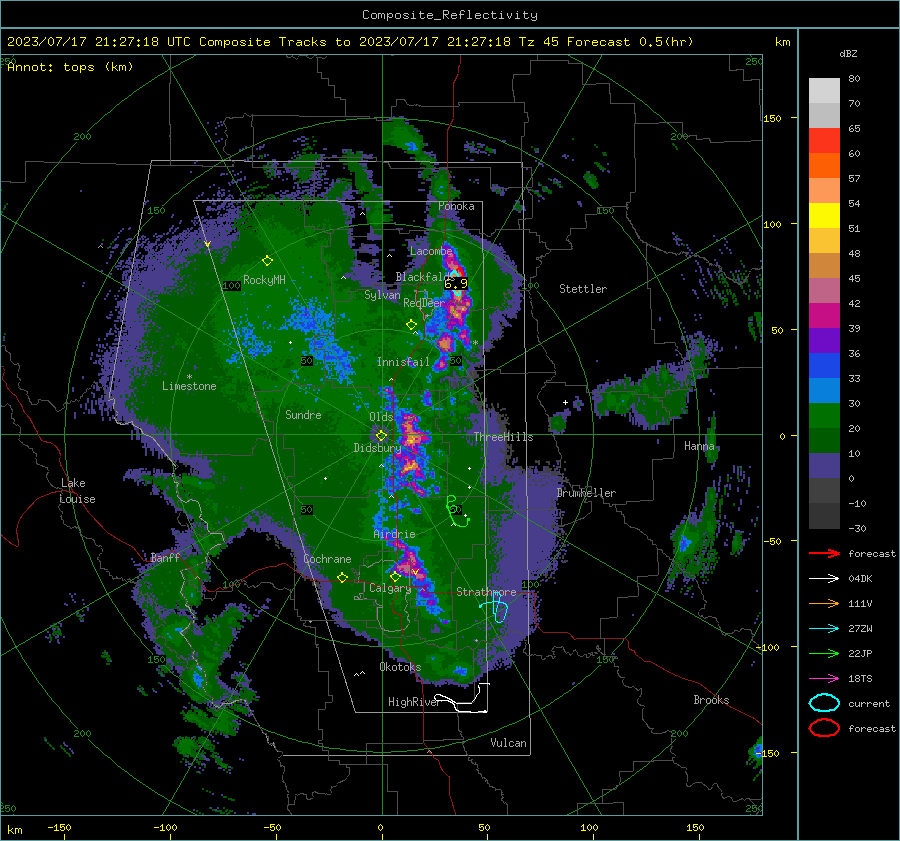
Task: Select the white 04DK track arrow
Action: [824, 579]
